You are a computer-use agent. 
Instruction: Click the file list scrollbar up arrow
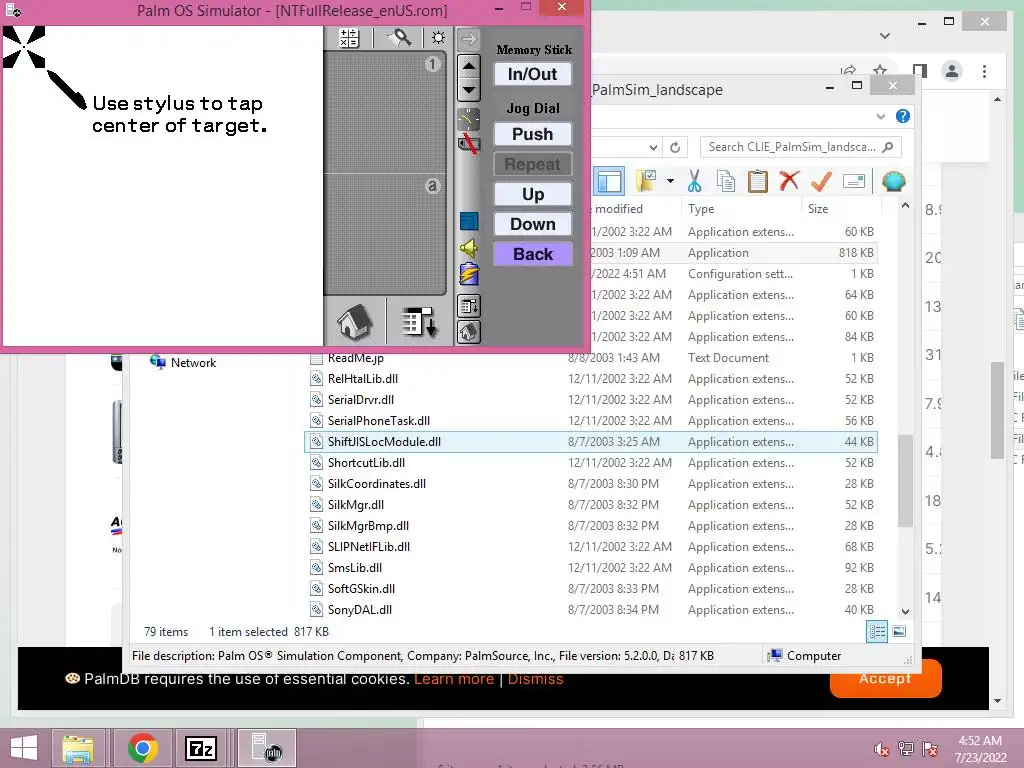coord(905,206)
